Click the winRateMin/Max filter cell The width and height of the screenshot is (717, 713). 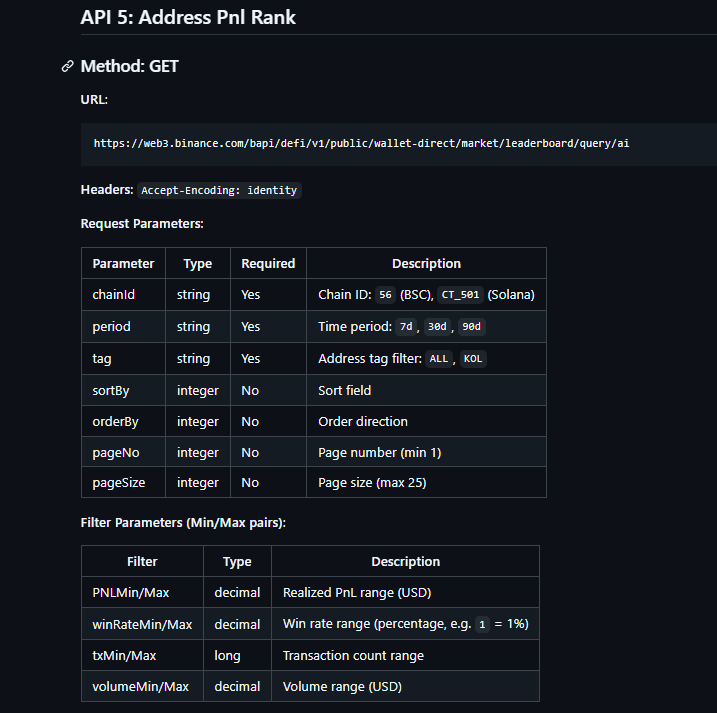[x=142, y=624]
